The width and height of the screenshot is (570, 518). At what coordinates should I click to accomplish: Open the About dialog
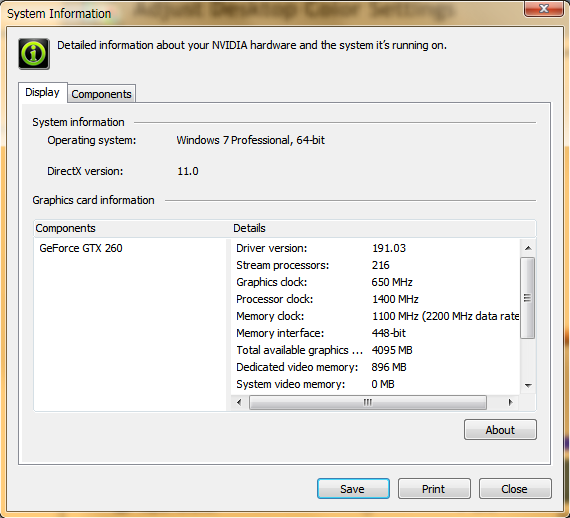pyautogui.click(x=500, y=430)
